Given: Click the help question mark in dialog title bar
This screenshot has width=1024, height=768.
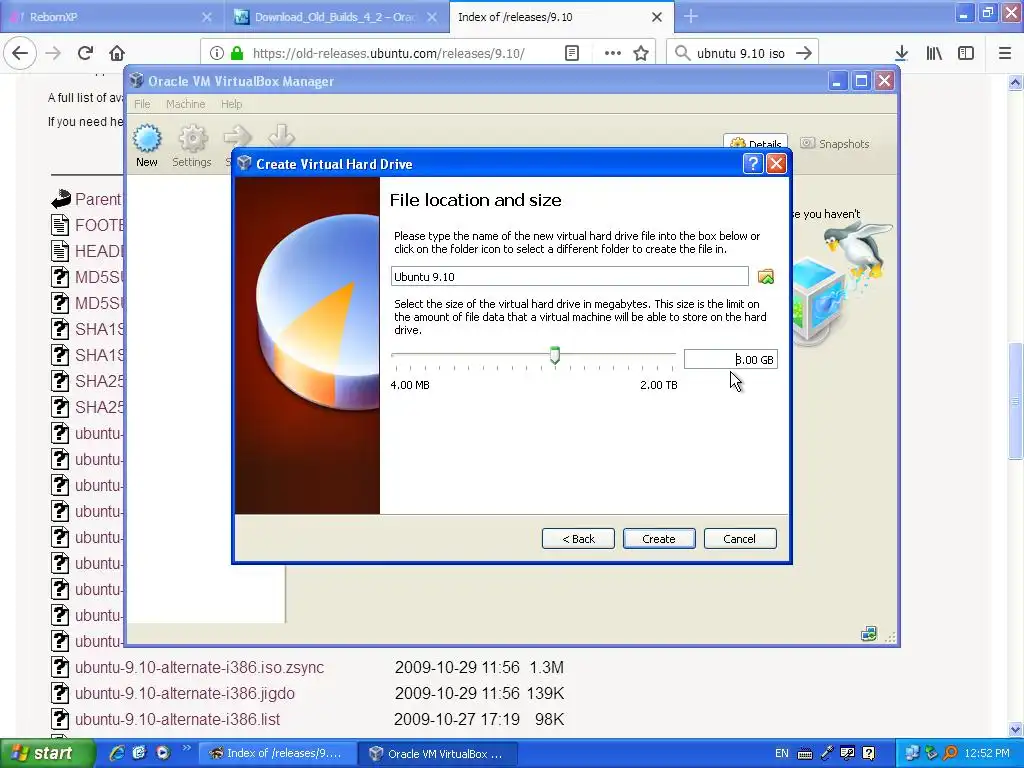Looking at the screenshot, I should tap(753, 163).
